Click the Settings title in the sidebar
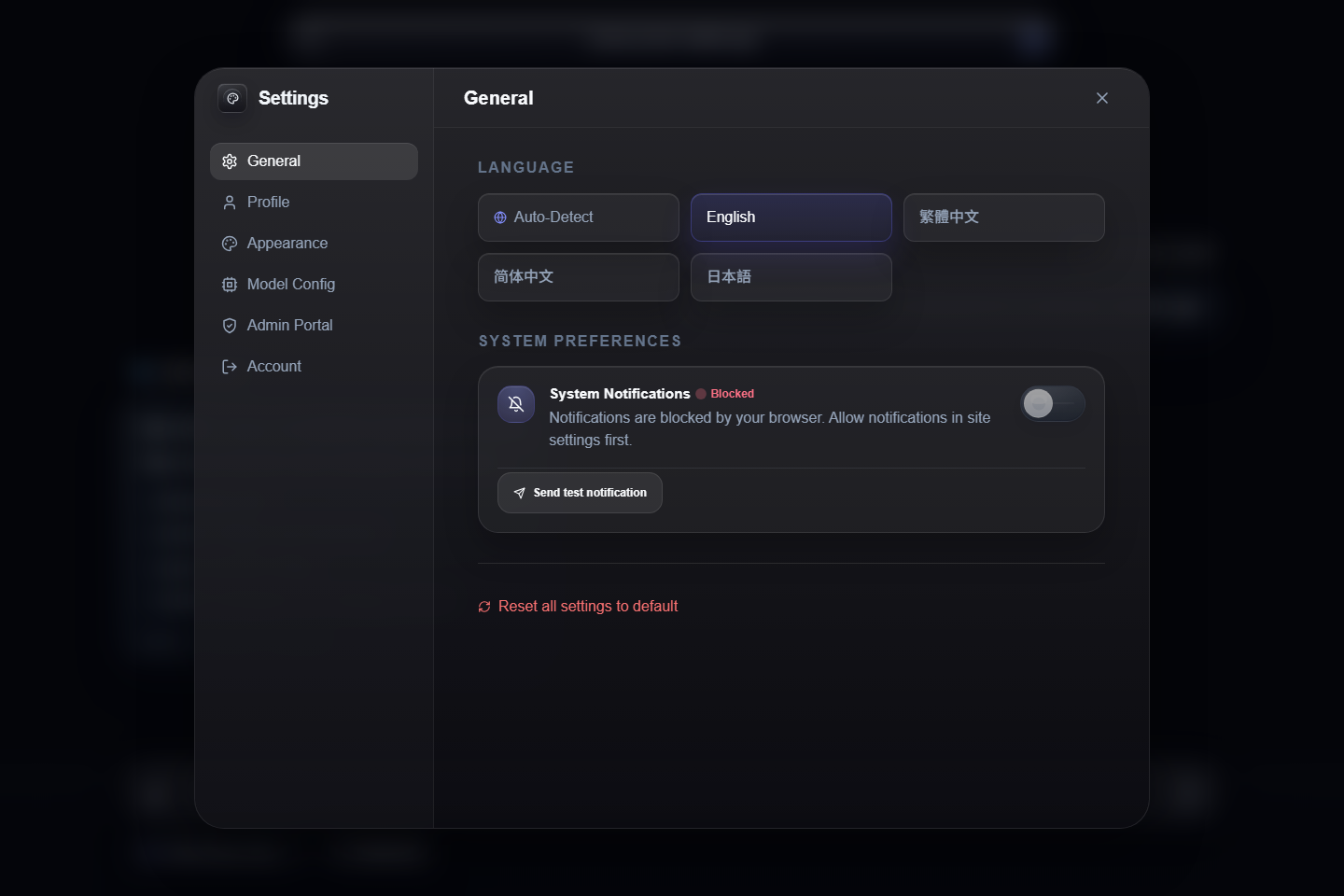 293,98
